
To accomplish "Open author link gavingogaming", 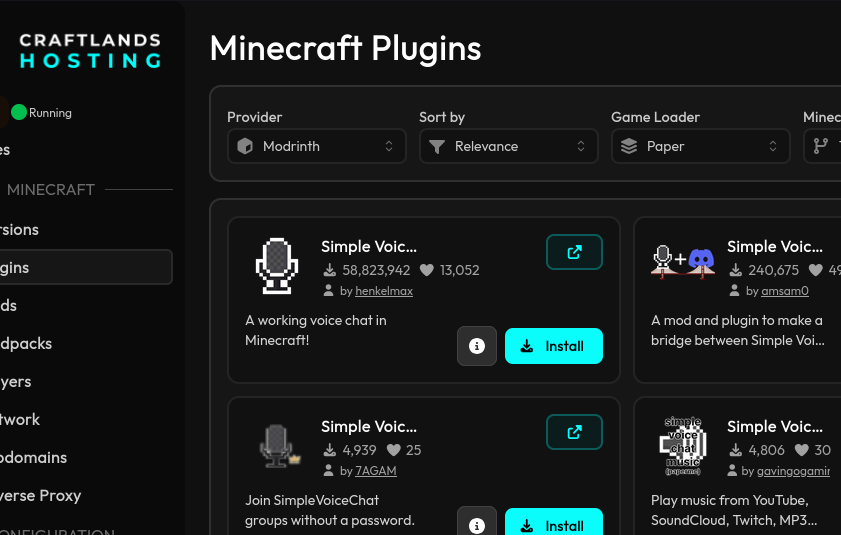I will tap(793, 471).
